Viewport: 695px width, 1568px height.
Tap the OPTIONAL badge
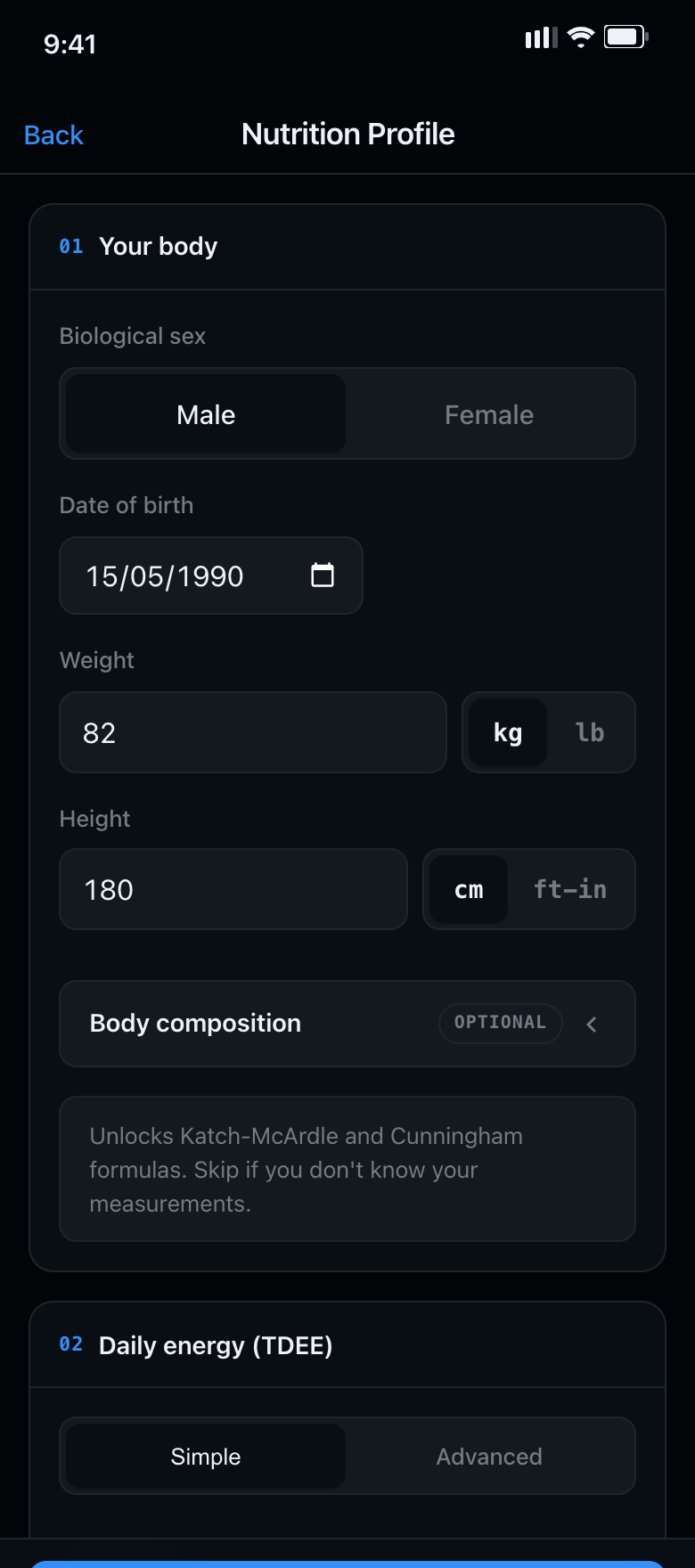[x=501, y=1023]
